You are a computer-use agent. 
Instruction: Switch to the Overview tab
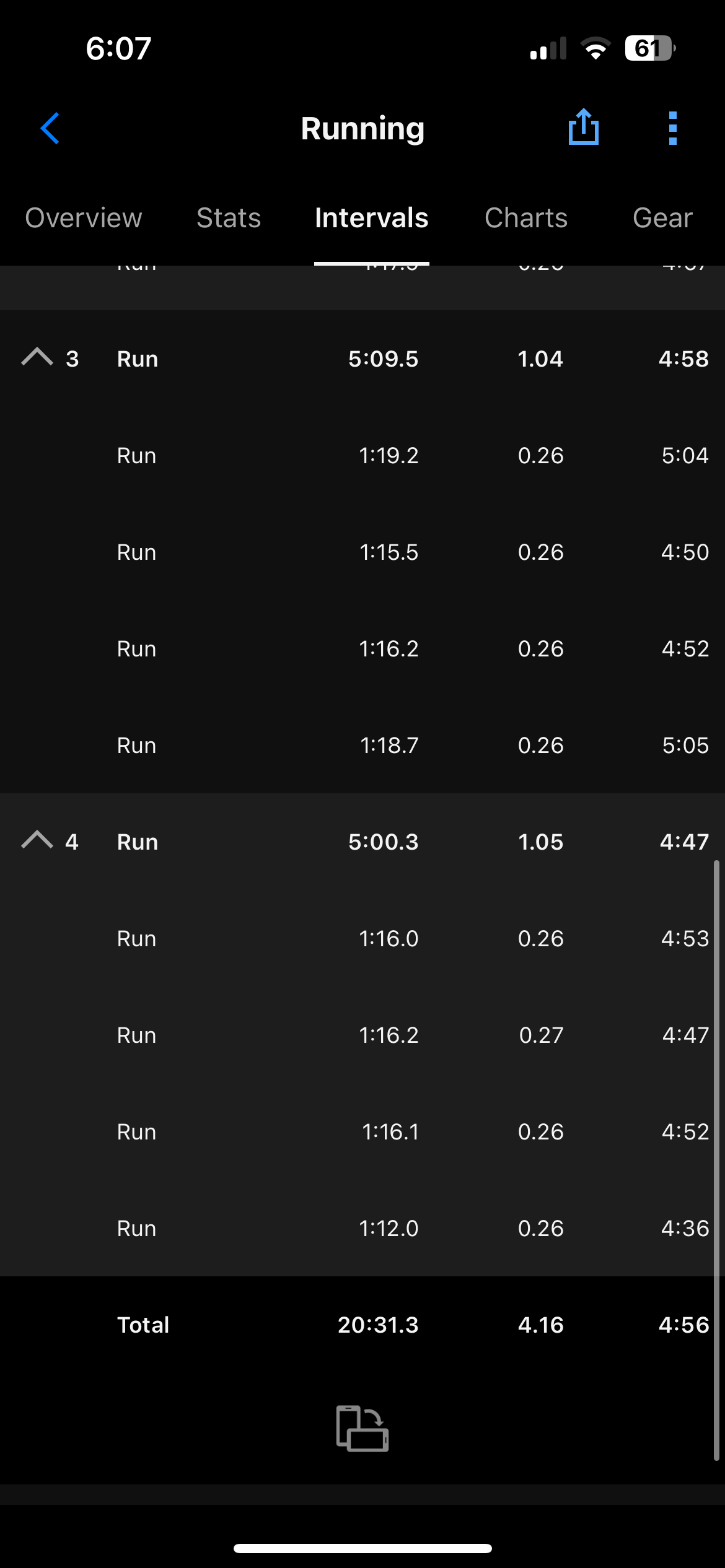(x=84, y=218)
